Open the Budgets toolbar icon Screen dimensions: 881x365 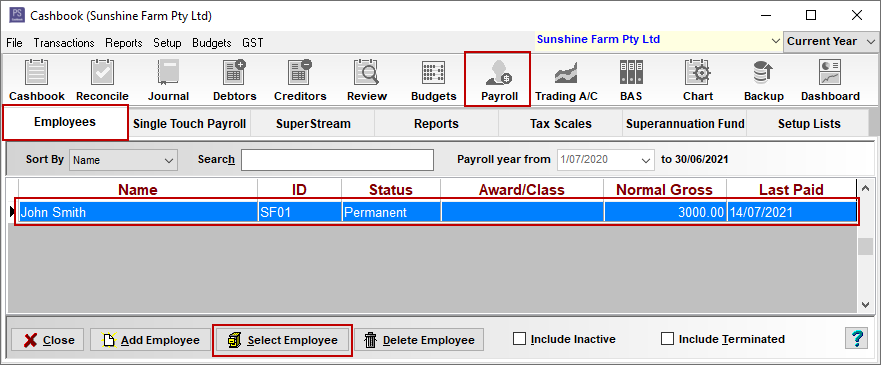pyautogui.click(x=433, y=80)
